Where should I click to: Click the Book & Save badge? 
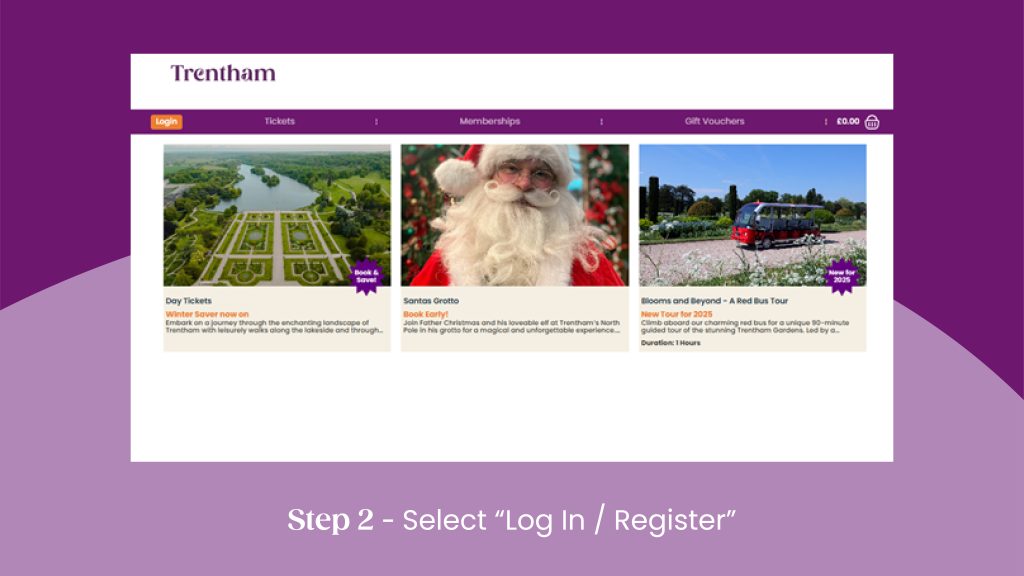(x=366, y=276)
